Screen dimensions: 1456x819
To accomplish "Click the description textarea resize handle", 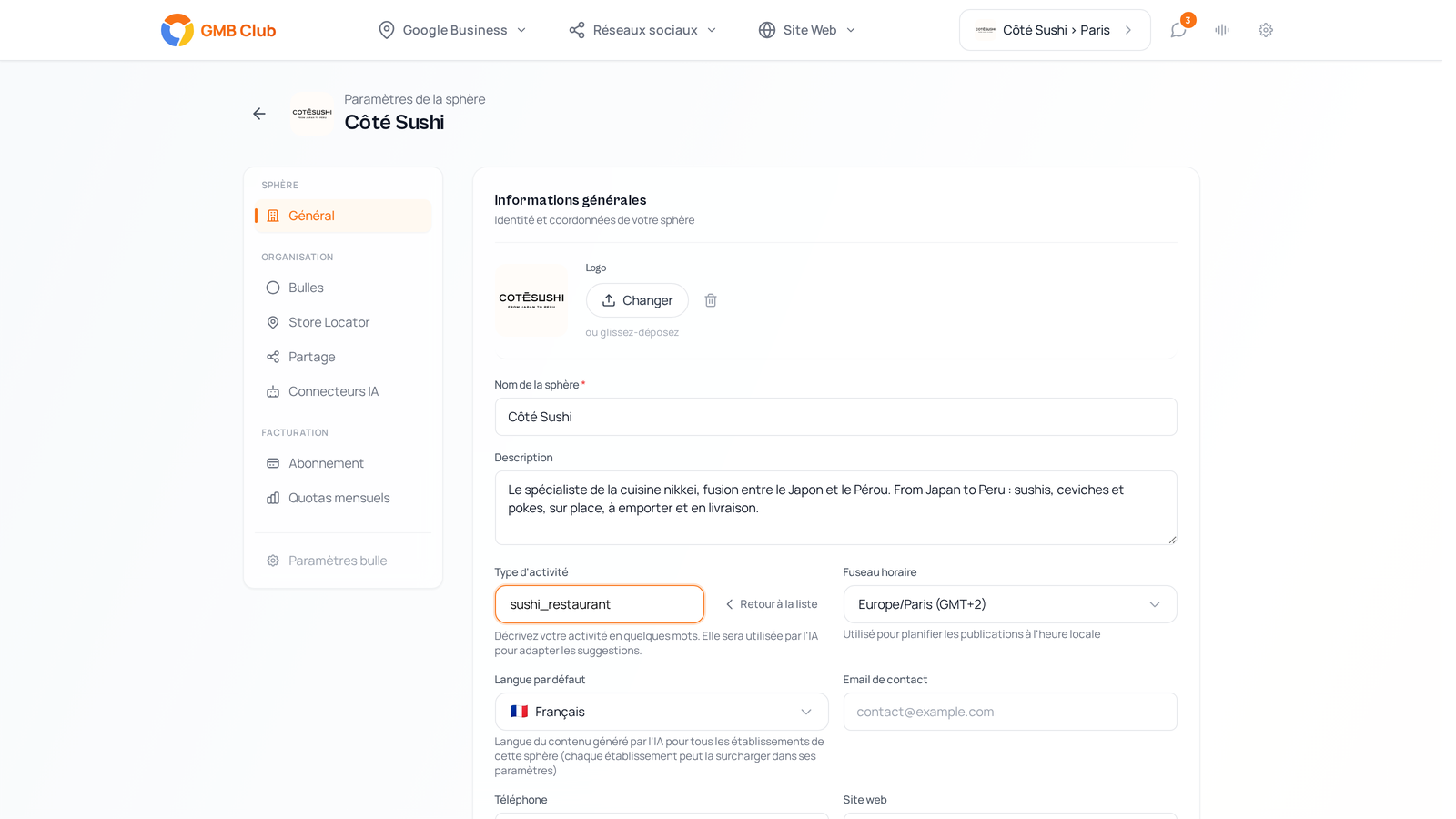I will click(x=1172, y=540).
